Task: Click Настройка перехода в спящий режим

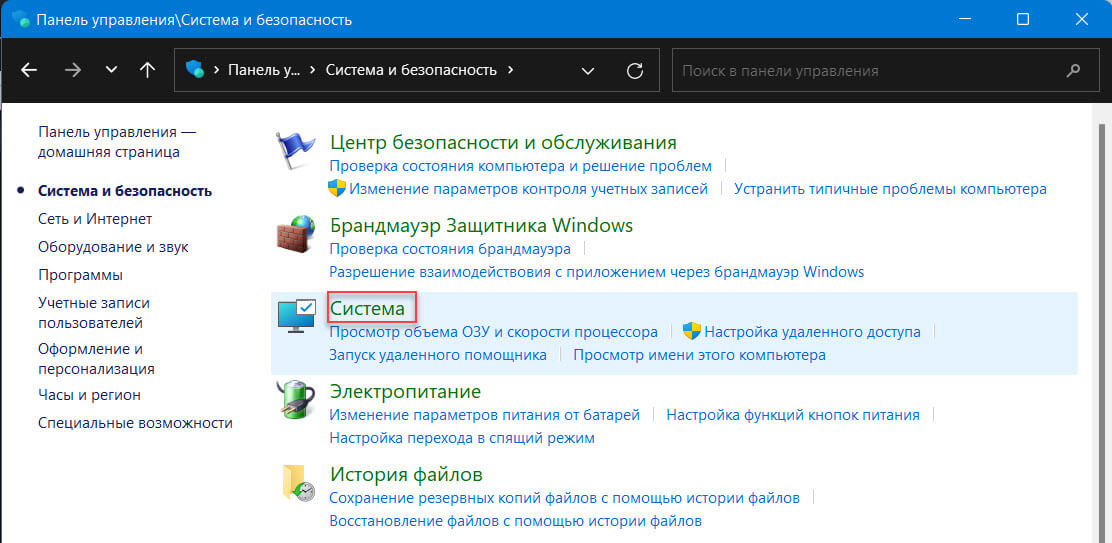Action: tap(462, 438)
